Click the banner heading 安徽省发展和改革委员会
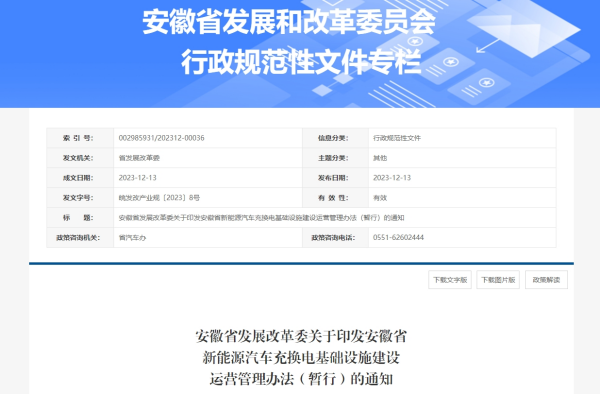The width and height of the screenshot is (600, 394). (289, 22)
